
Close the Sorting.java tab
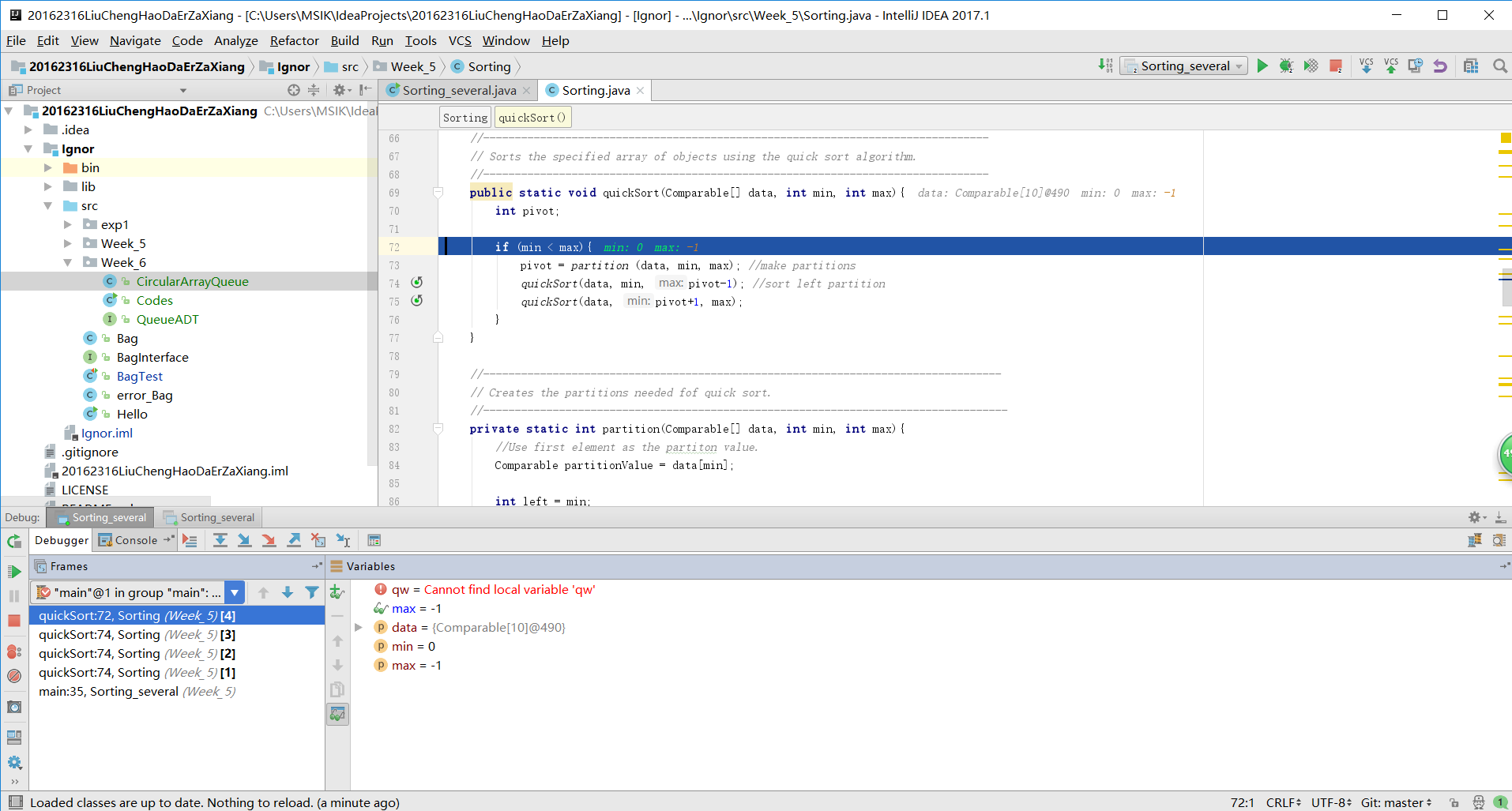(x=640, y=91)
